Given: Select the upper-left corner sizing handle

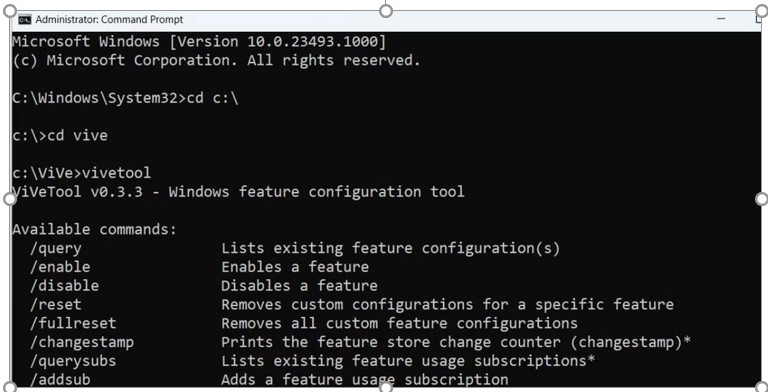Looking at the screenshot, I should tap(10, 11).
